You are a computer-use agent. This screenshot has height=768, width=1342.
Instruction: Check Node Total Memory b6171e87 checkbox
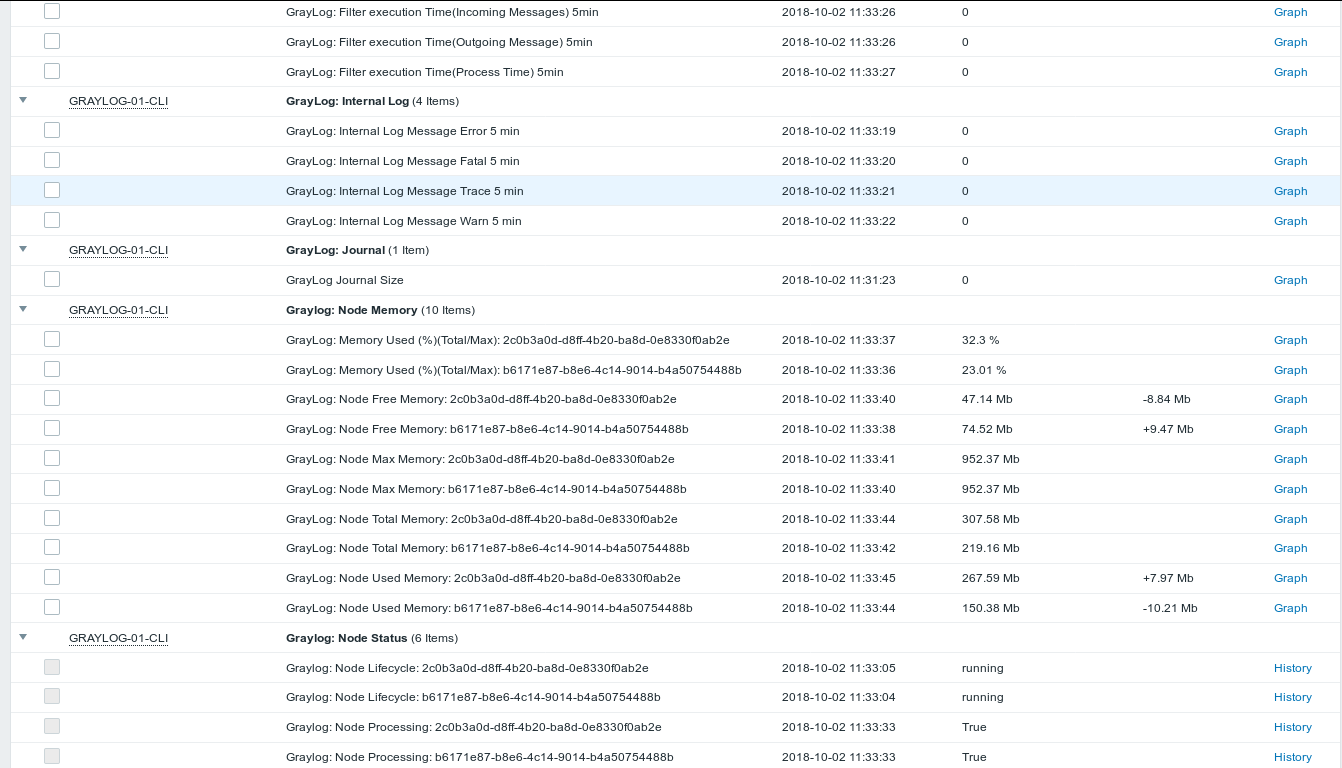pos(52,547)
